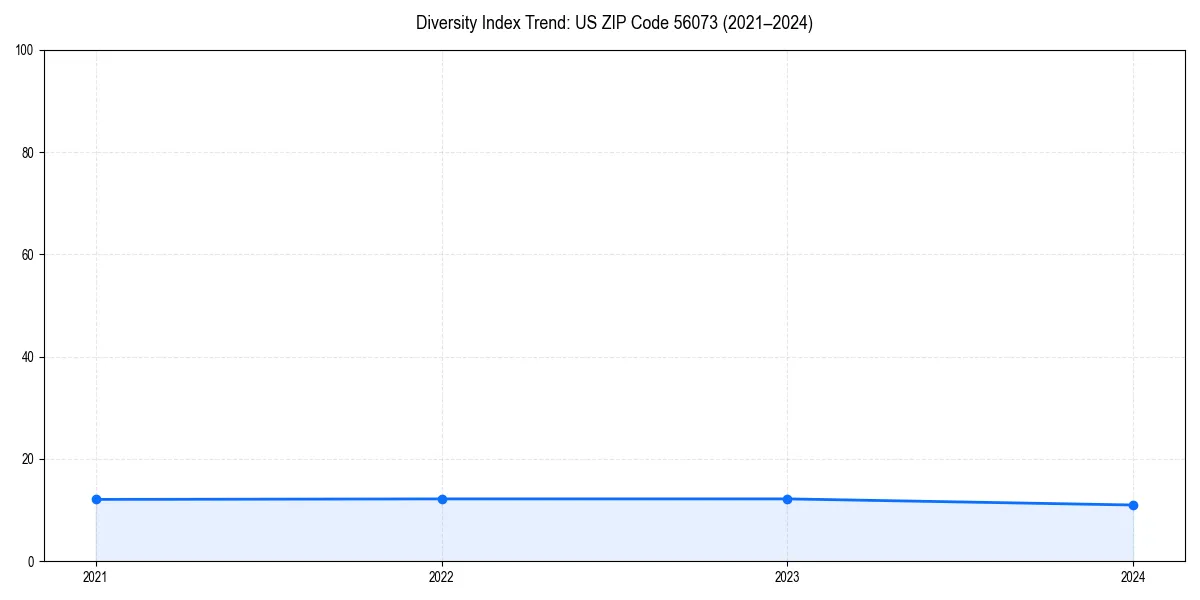The height and width of the screenshot is (600, 1200).
Task: Select the 2021 data point marker
Action: 96,498
